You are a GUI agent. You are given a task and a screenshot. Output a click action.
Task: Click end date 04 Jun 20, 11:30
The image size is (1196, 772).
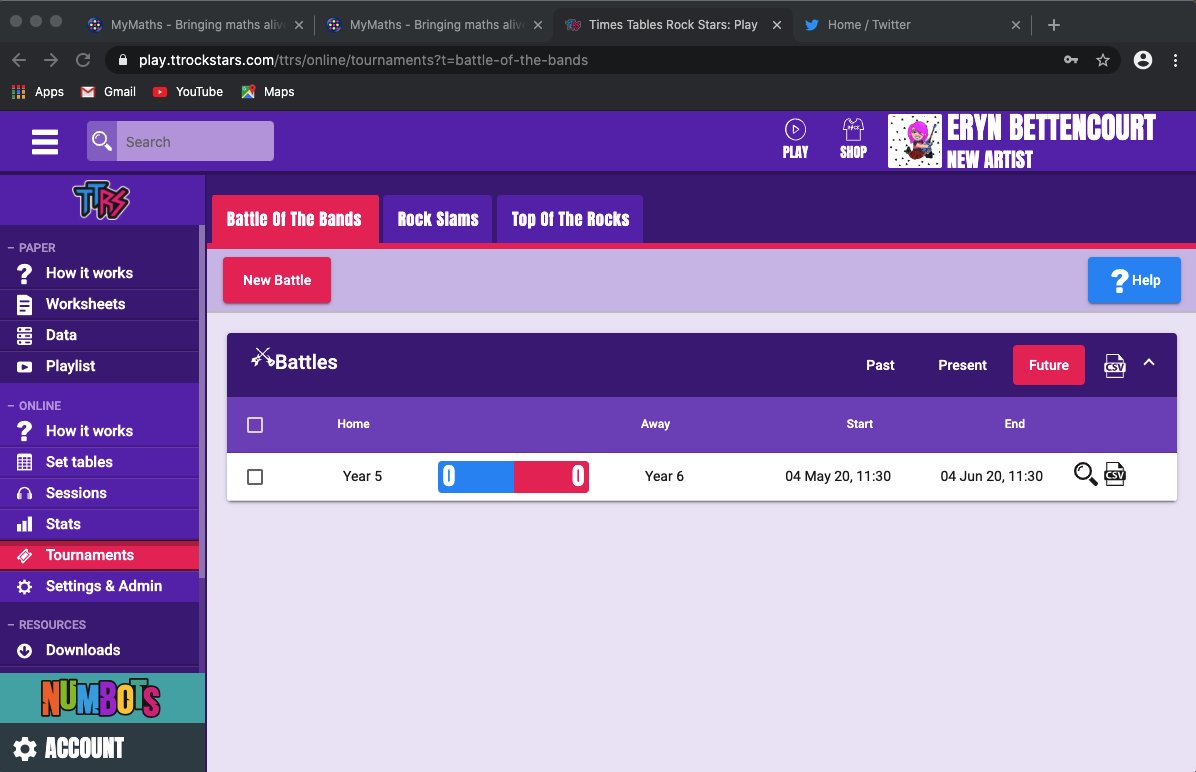click(x=991, y=477)
